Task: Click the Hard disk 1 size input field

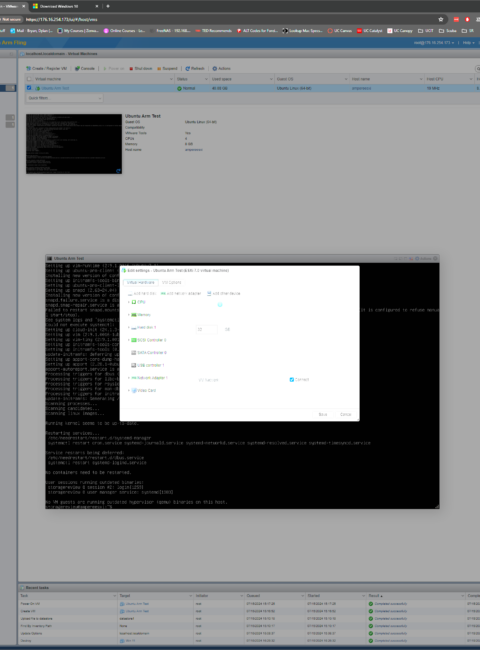Action: [206, 330]
